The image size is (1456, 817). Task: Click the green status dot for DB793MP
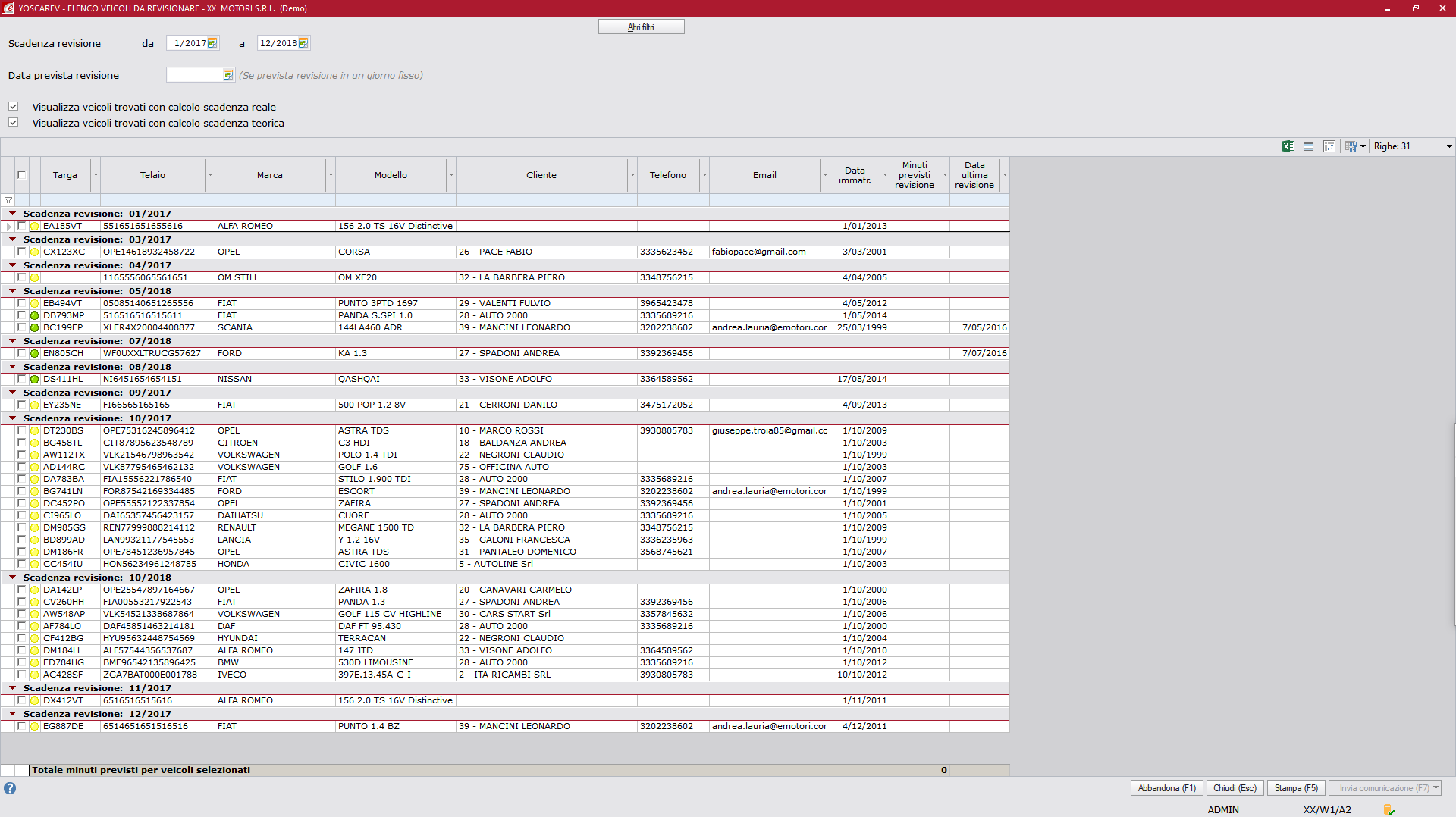point(35,315)
